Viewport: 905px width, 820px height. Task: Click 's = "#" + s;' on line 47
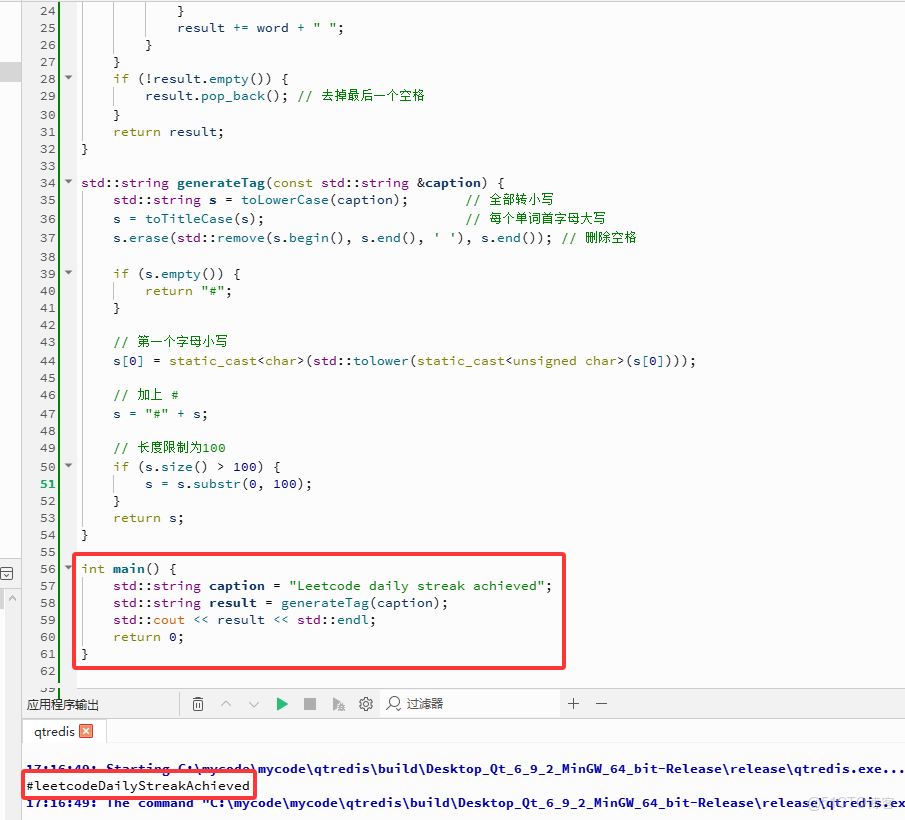coord(160,414)
